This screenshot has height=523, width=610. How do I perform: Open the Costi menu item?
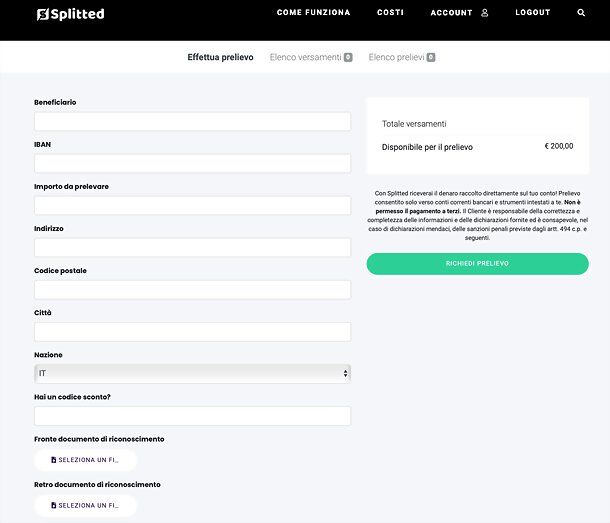click(390, 12)
